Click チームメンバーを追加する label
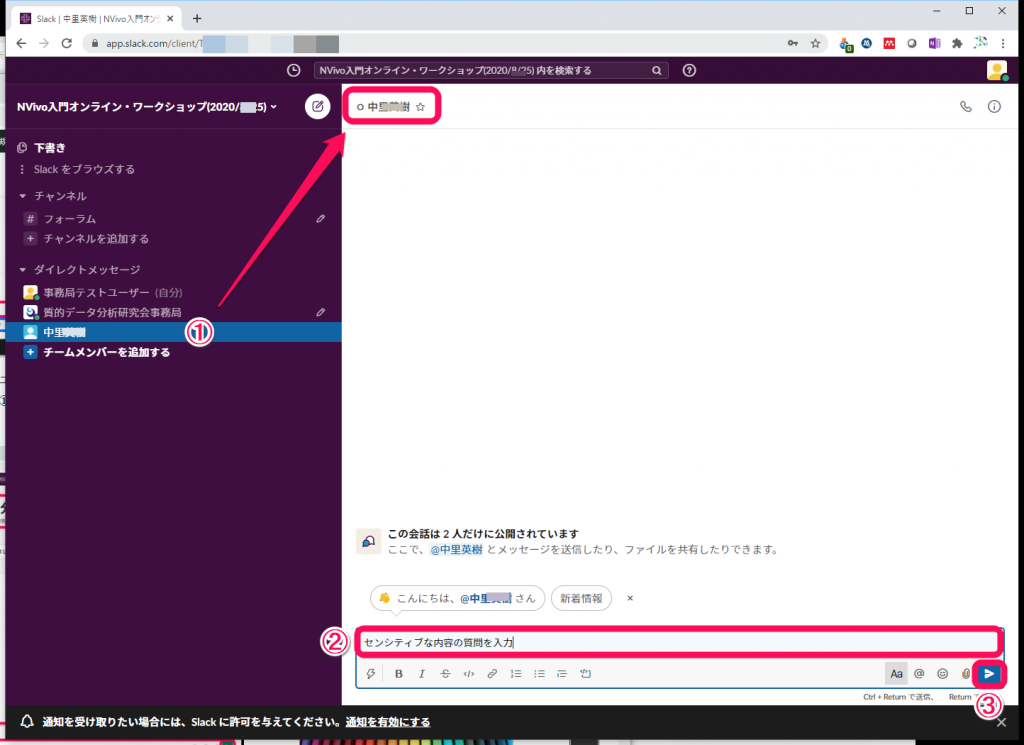This screenshot has width=1024, height=745. 106,352
